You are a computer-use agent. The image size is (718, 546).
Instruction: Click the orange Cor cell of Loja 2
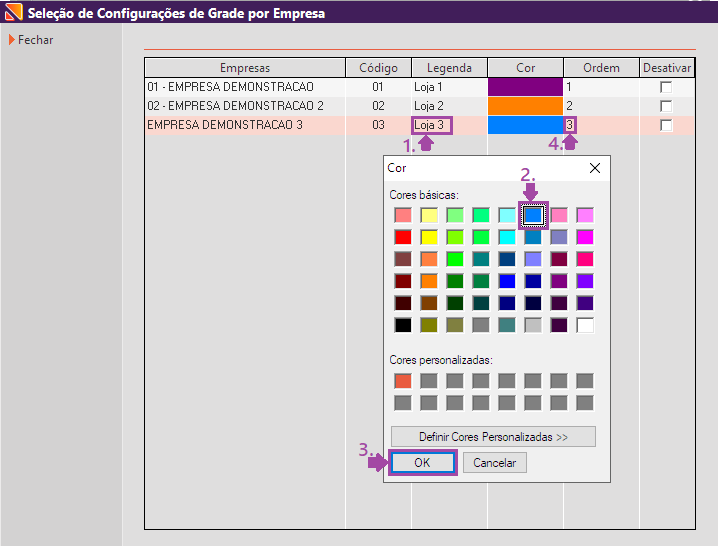(525, 106)
